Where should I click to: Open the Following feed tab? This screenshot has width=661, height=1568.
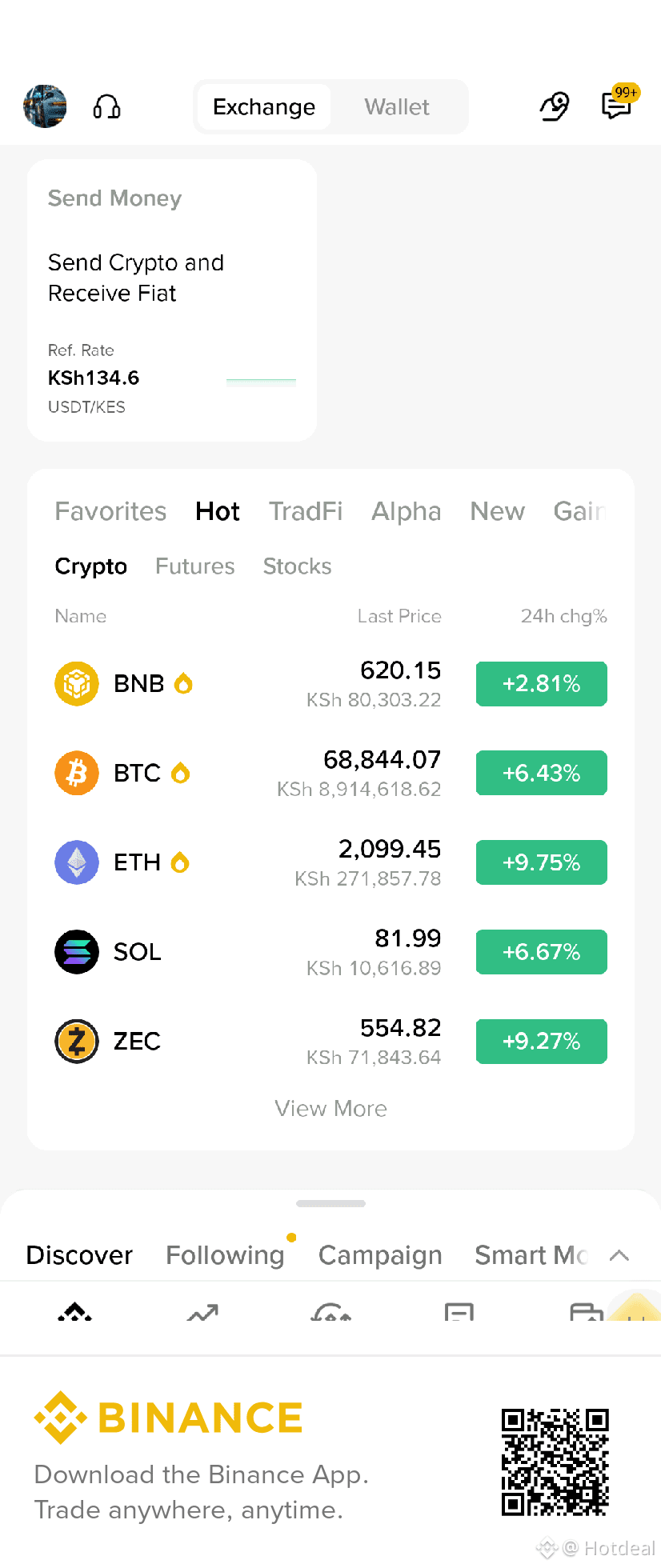(225, 1255)
